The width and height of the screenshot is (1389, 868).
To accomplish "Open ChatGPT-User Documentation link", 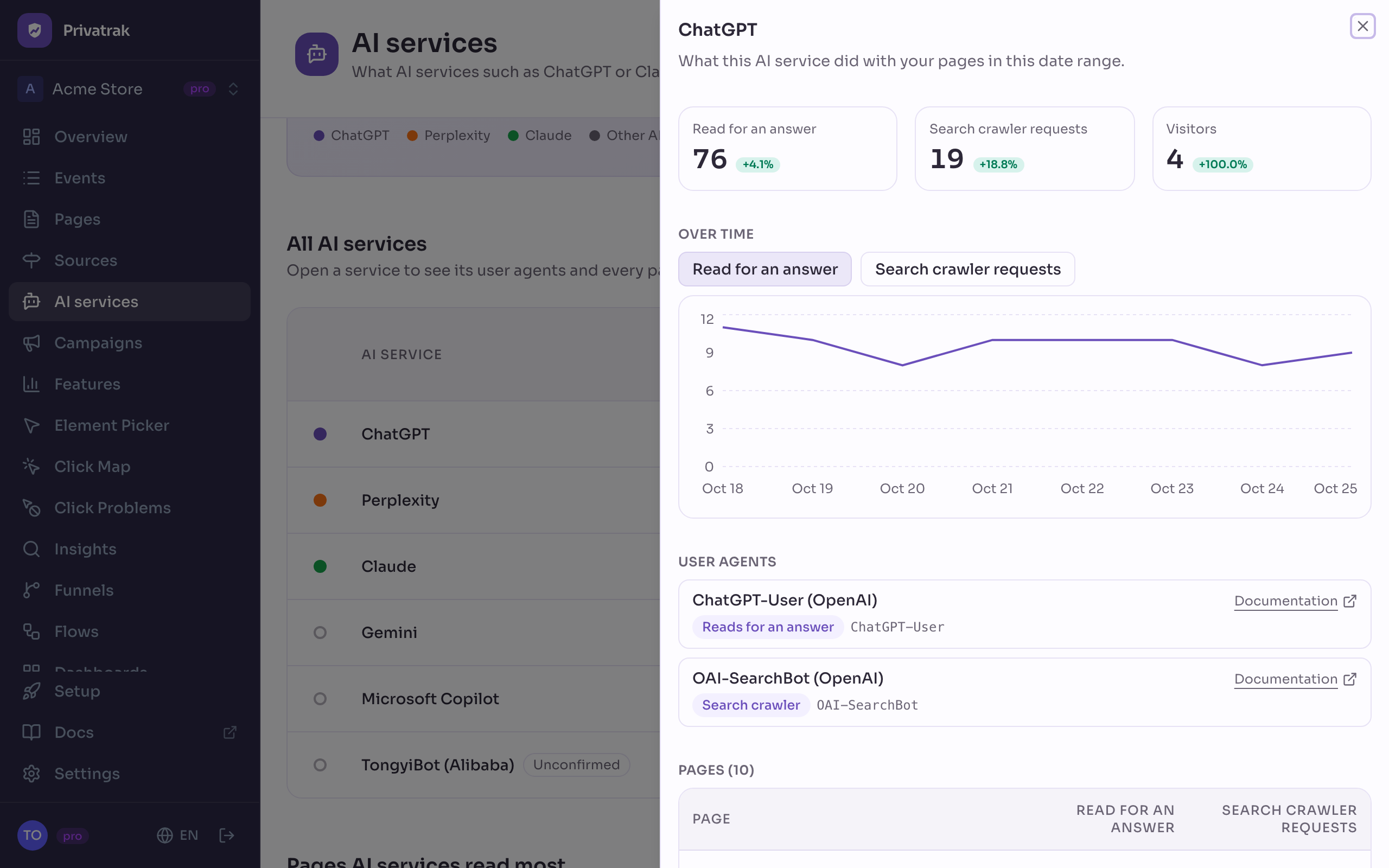I will pos(1295,601).
